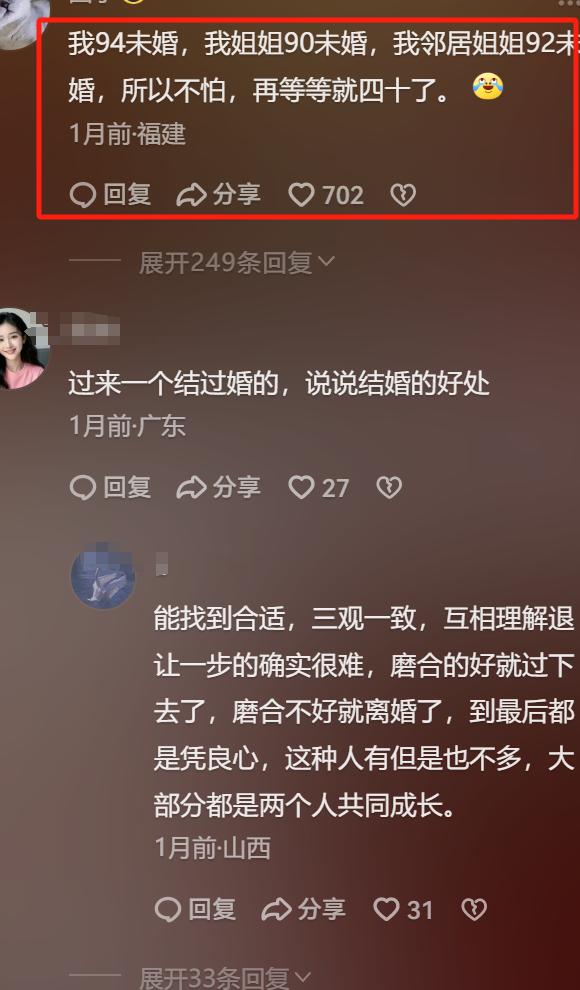The image size is (580, 990).
Task: Reply to the Fujian 94未婚 comment
Action: coord(110,194)
